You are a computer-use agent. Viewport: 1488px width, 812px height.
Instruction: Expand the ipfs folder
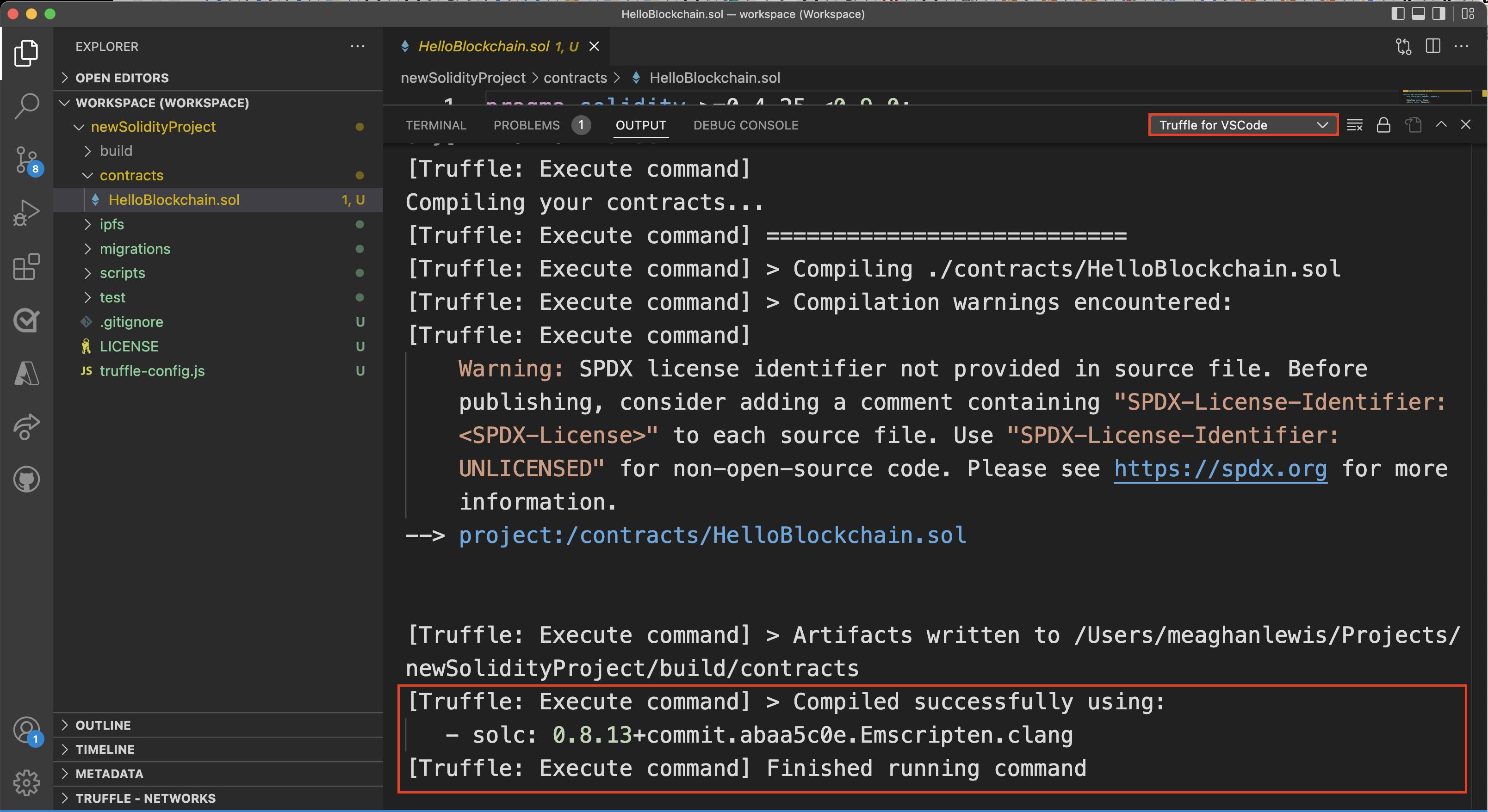tap(218, 224)
